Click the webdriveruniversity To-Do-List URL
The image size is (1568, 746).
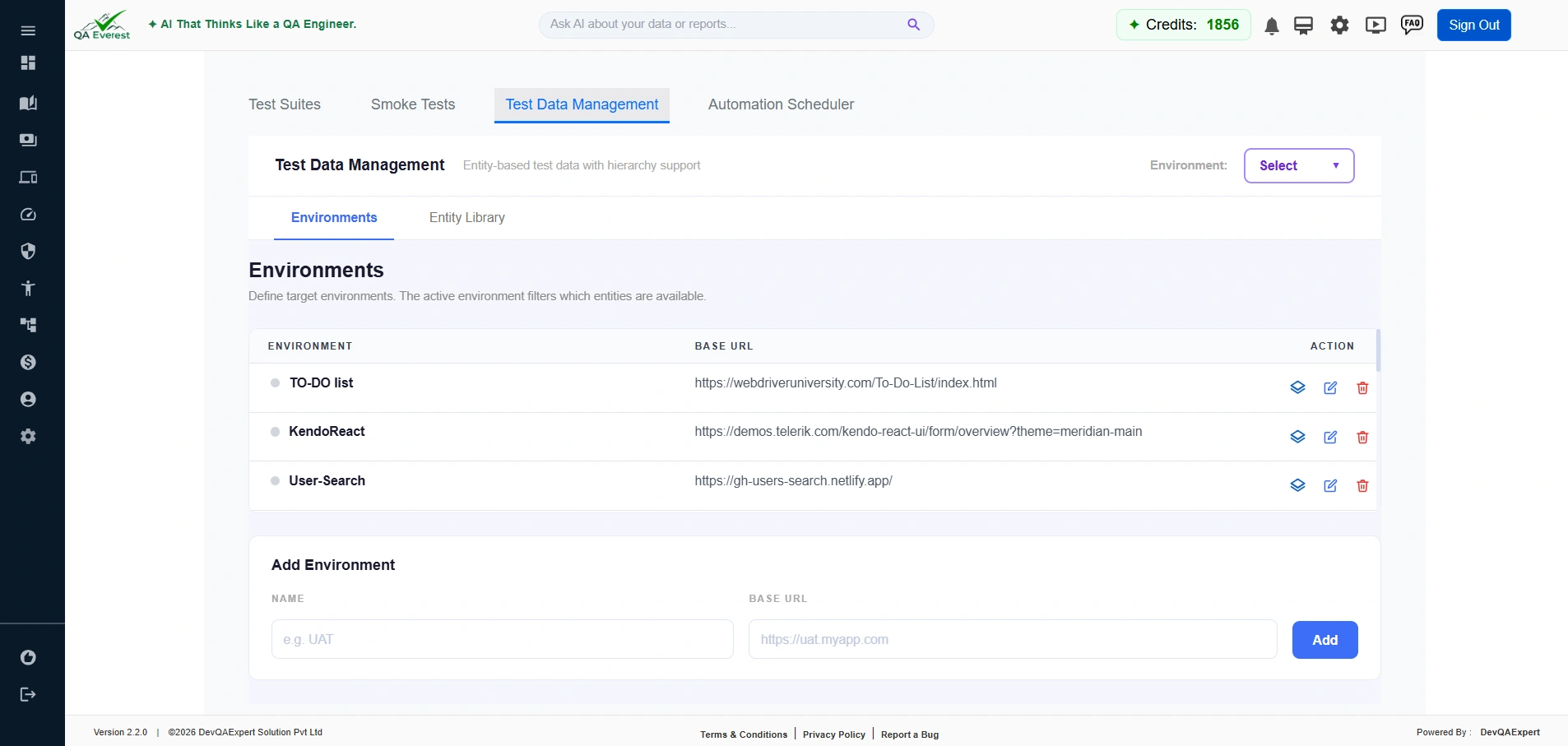[846, 383]
